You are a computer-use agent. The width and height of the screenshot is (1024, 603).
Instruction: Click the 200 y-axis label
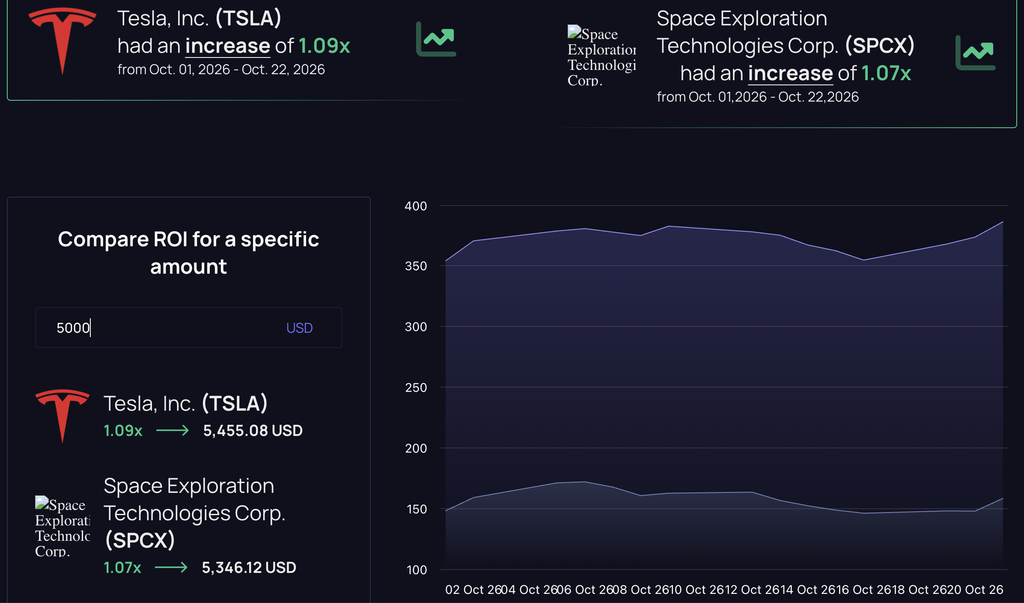pos(416,448)
